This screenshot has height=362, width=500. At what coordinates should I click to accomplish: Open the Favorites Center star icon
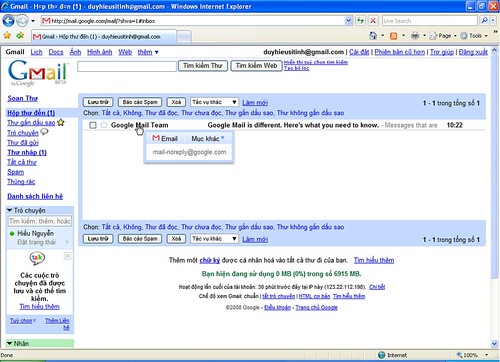click(x=7, y=35)
